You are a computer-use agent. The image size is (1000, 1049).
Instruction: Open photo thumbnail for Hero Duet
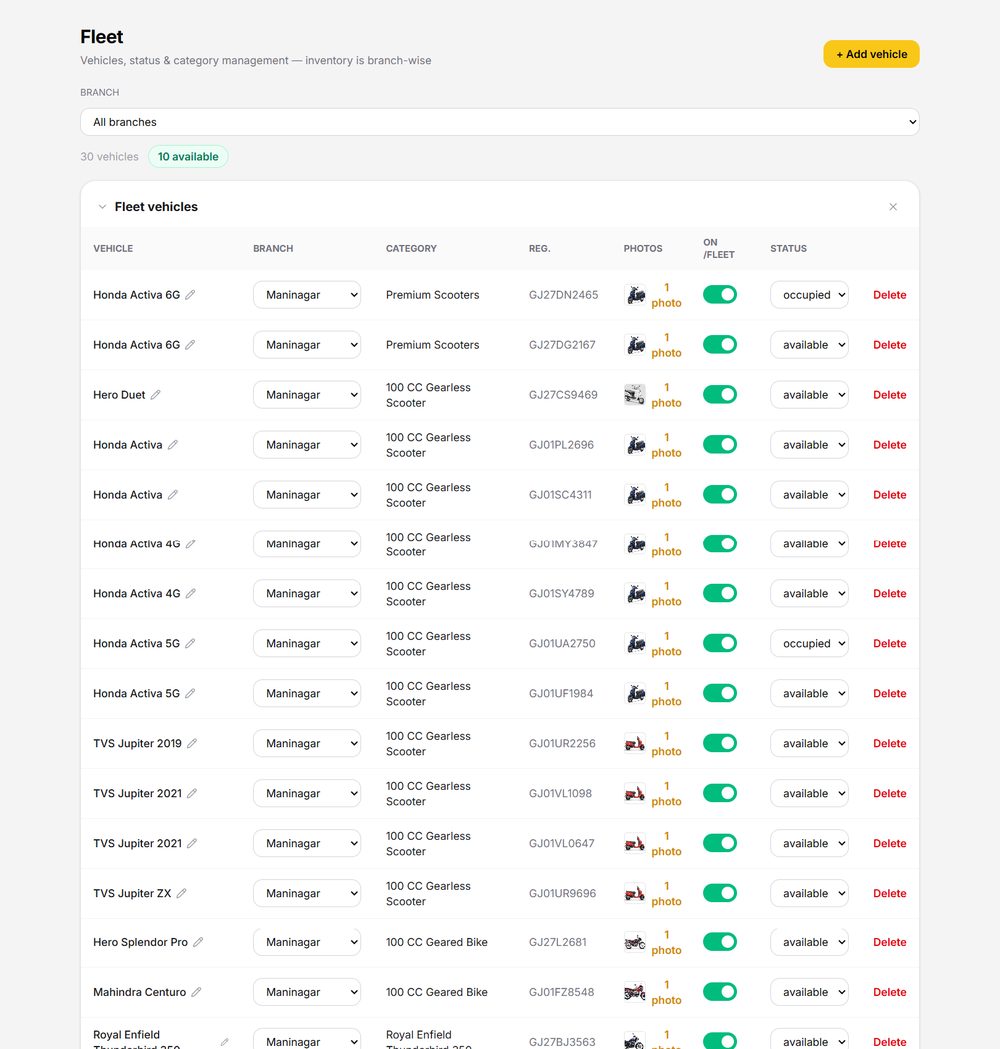(635, 395)
